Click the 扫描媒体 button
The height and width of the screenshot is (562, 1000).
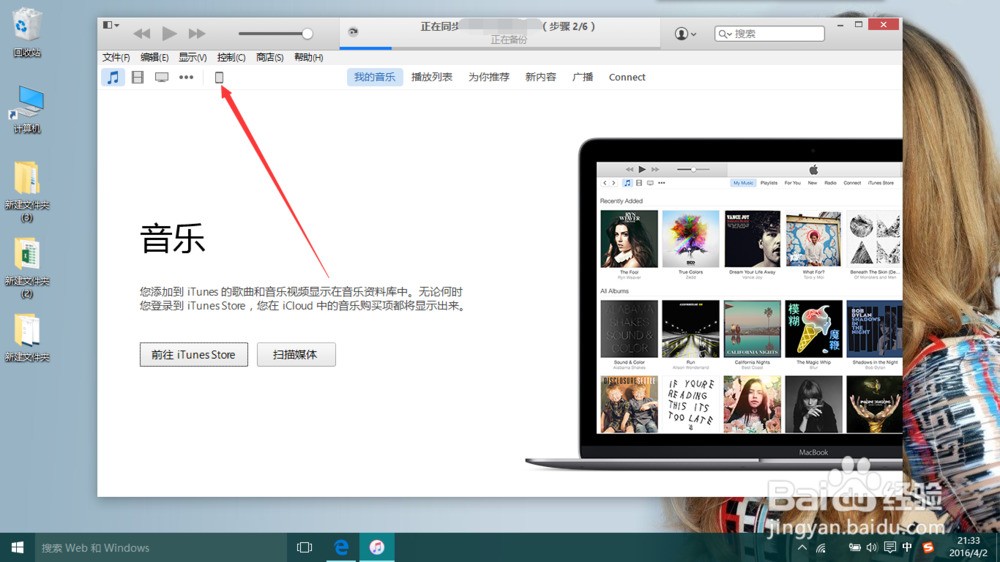(296, 355)
